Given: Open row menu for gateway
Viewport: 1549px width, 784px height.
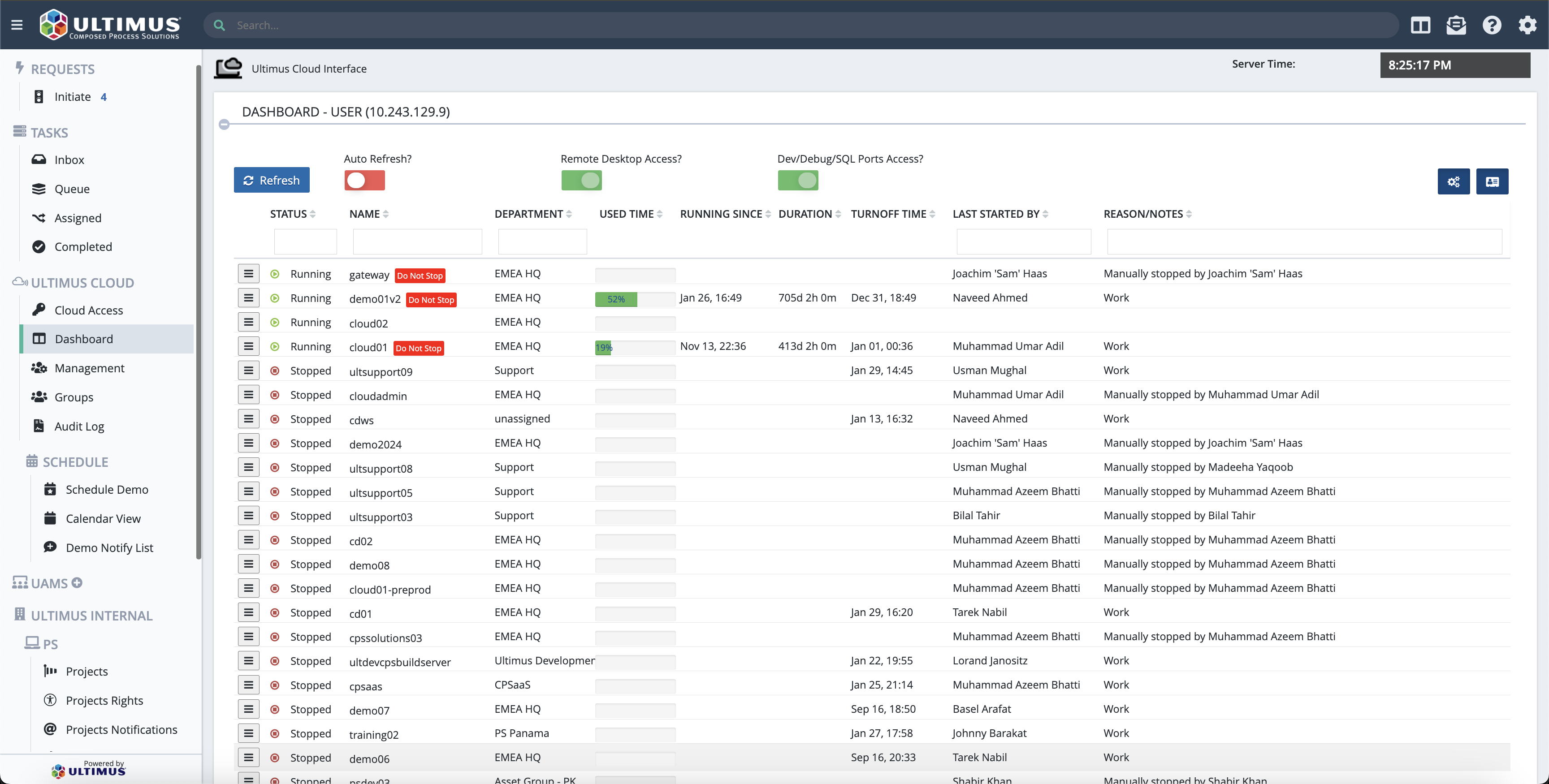Looking at the screenshot, I should click(248, 274).
